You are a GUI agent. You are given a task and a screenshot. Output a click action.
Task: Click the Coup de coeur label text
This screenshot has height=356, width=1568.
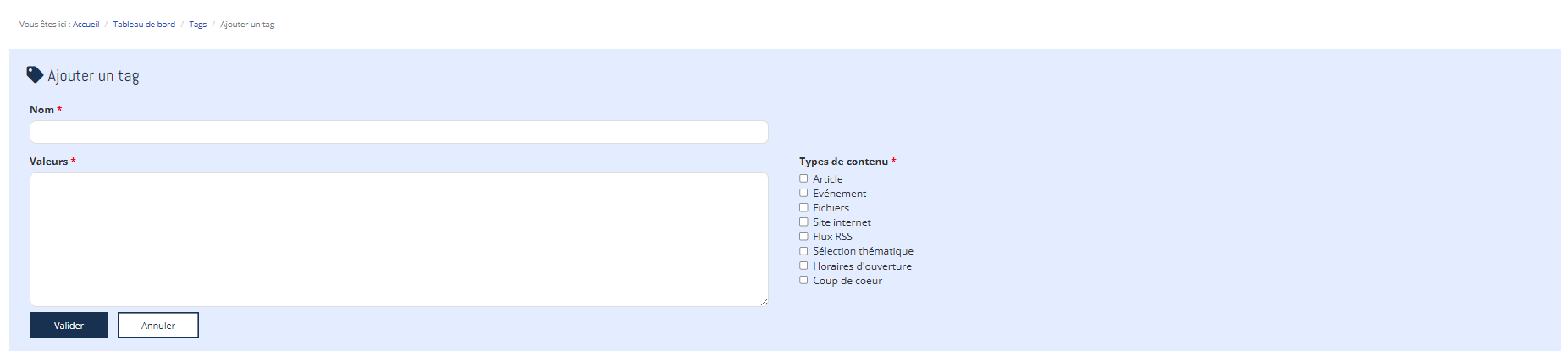847,281
